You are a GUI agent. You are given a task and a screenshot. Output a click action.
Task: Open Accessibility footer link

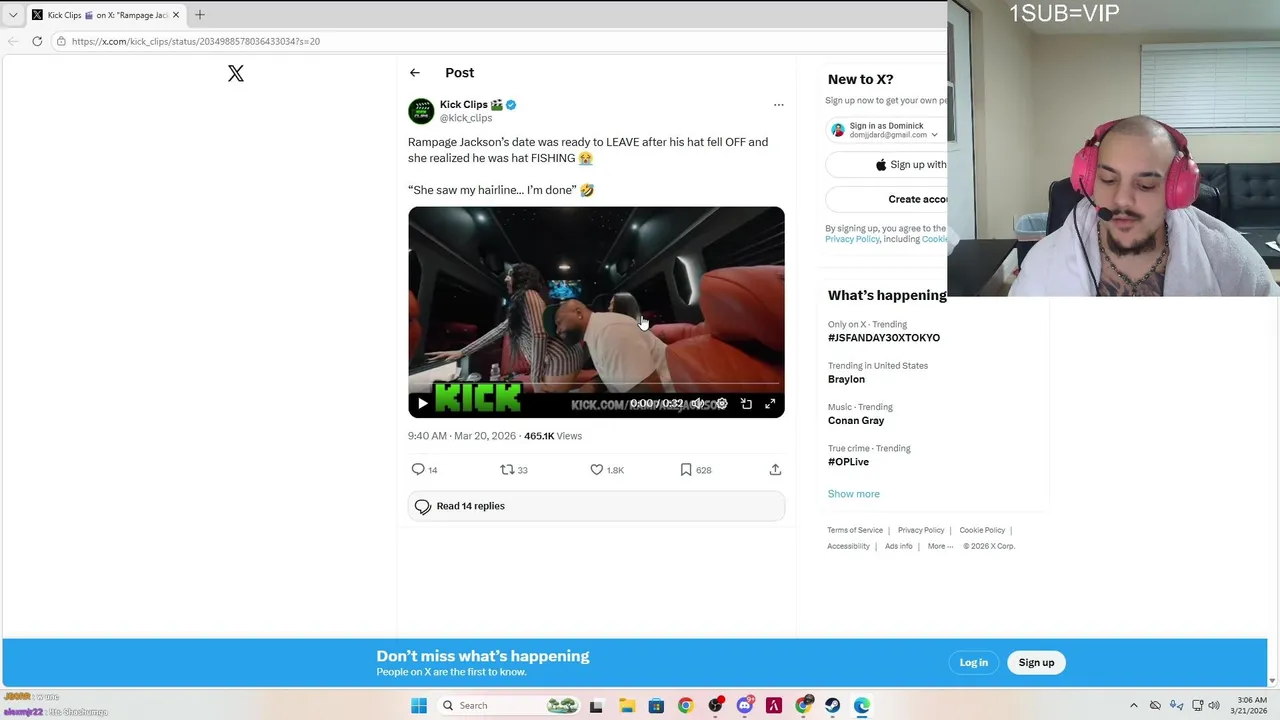(848, 546)
